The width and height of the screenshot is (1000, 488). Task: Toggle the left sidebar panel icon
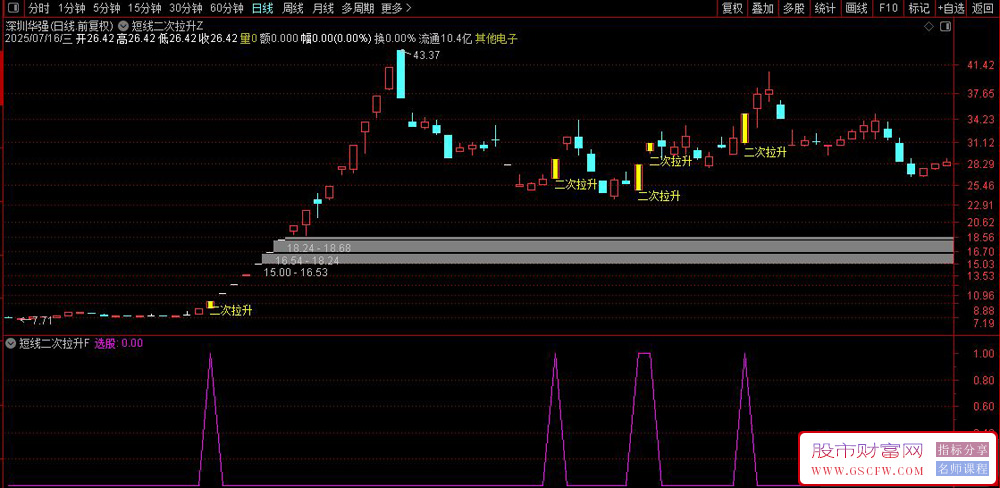pos(14,8)
